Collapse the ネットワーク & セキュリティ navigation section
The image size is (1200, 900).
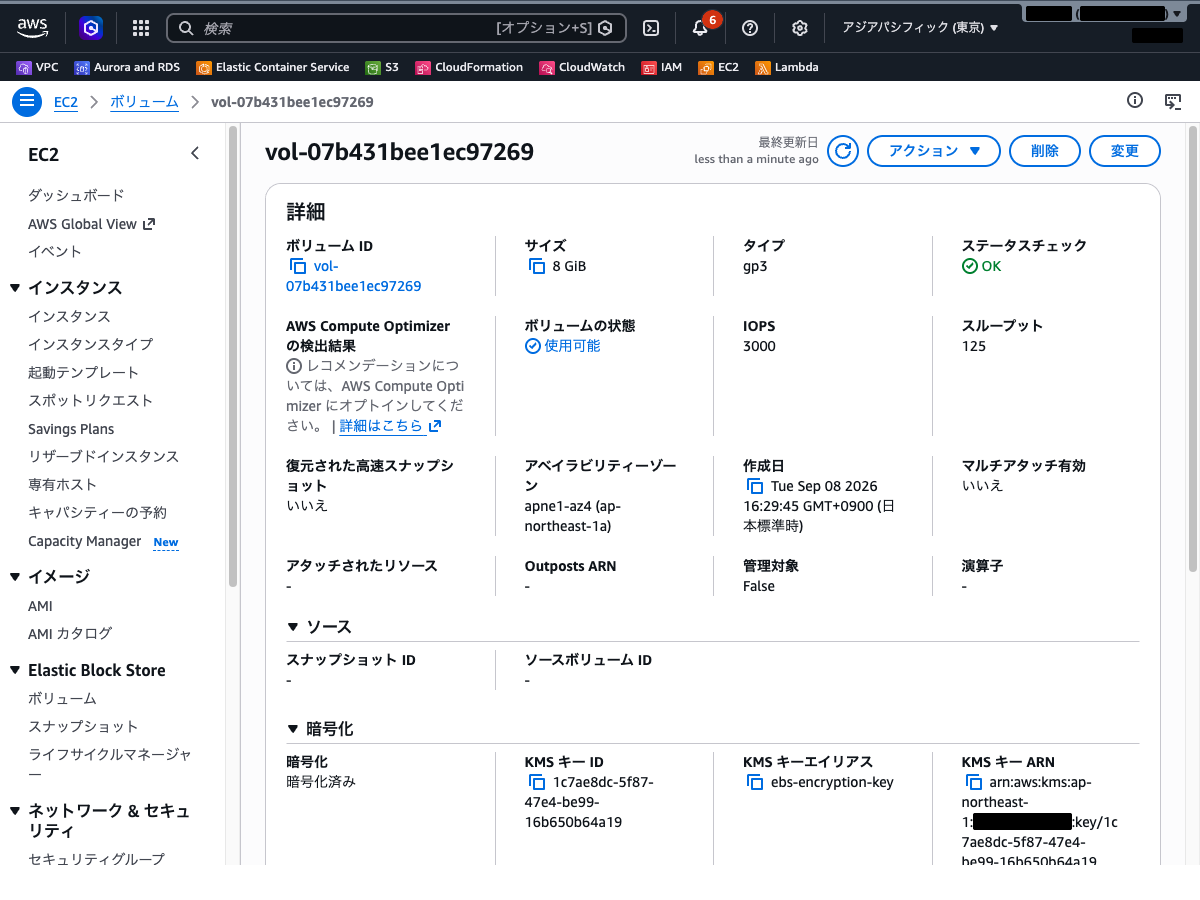click(15, 811)
